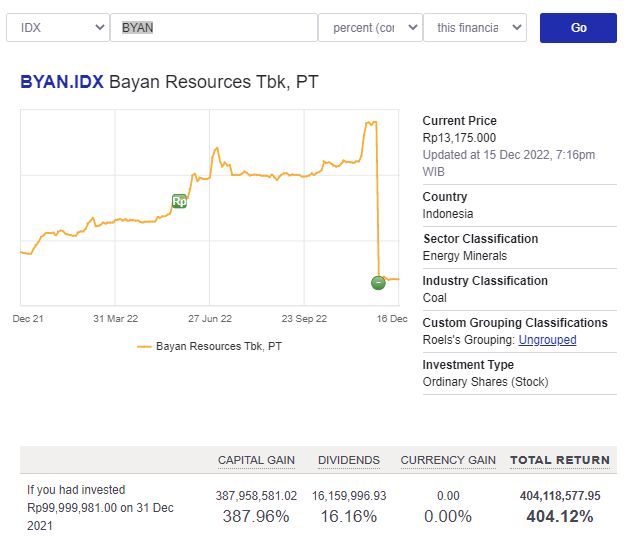Open the Ungrouped grouping link
The height and width of the screenshot is (560, 632).
pyautogui.click(x=547, y=340)
